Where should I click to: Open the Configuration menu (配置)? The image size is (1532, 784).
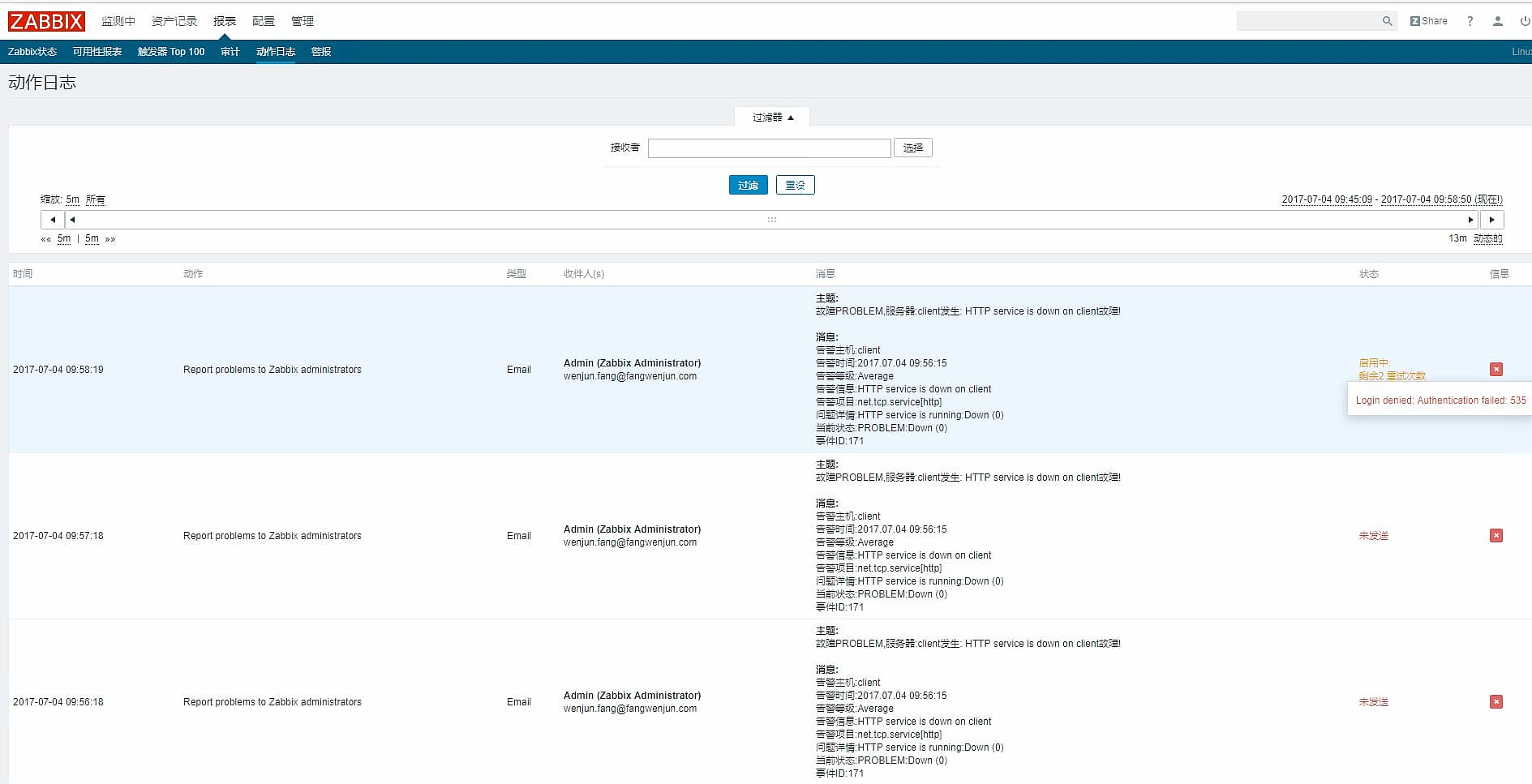click(263, 21)
